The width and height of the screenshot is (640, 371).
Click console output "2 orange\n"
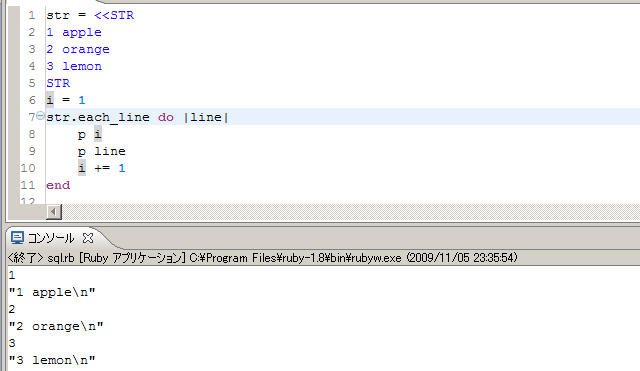56,326
